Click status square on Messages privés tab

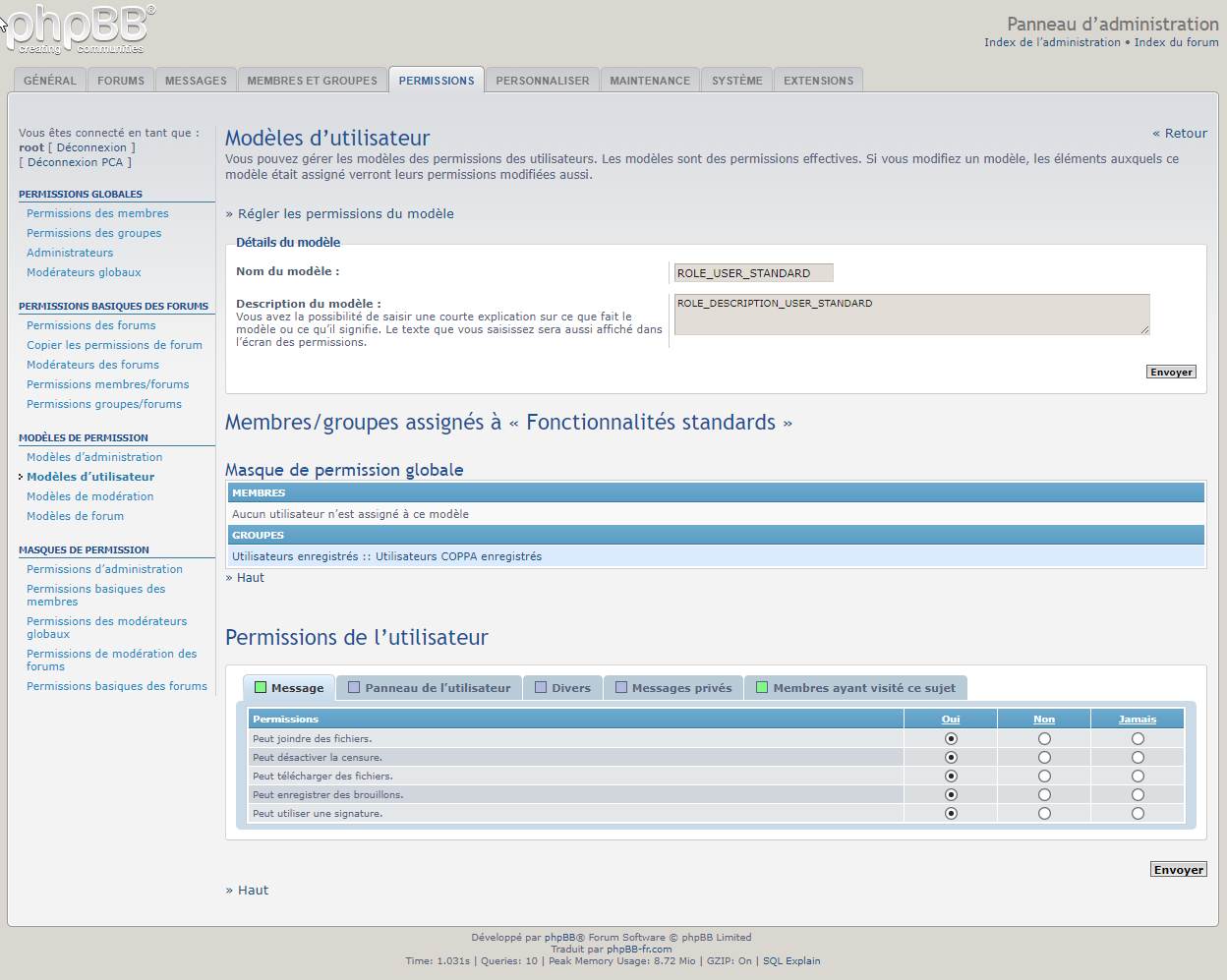[x=621, y=688]
